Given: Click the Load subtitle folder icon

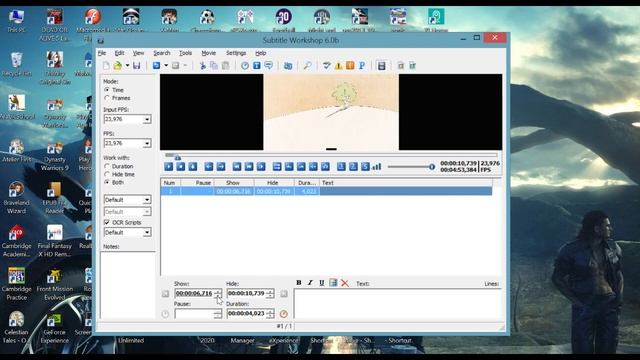Looking at the screenshot, I should [x=118, y=66].
